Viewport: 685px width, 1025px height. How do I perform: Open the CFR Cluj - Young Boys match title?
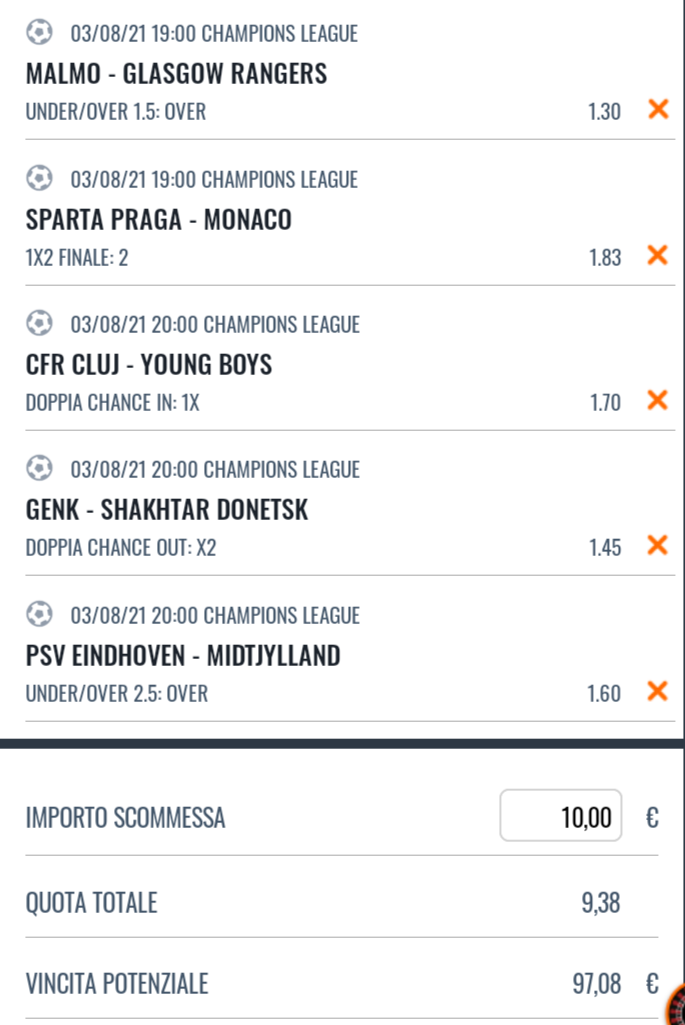(x=149, y=365)
